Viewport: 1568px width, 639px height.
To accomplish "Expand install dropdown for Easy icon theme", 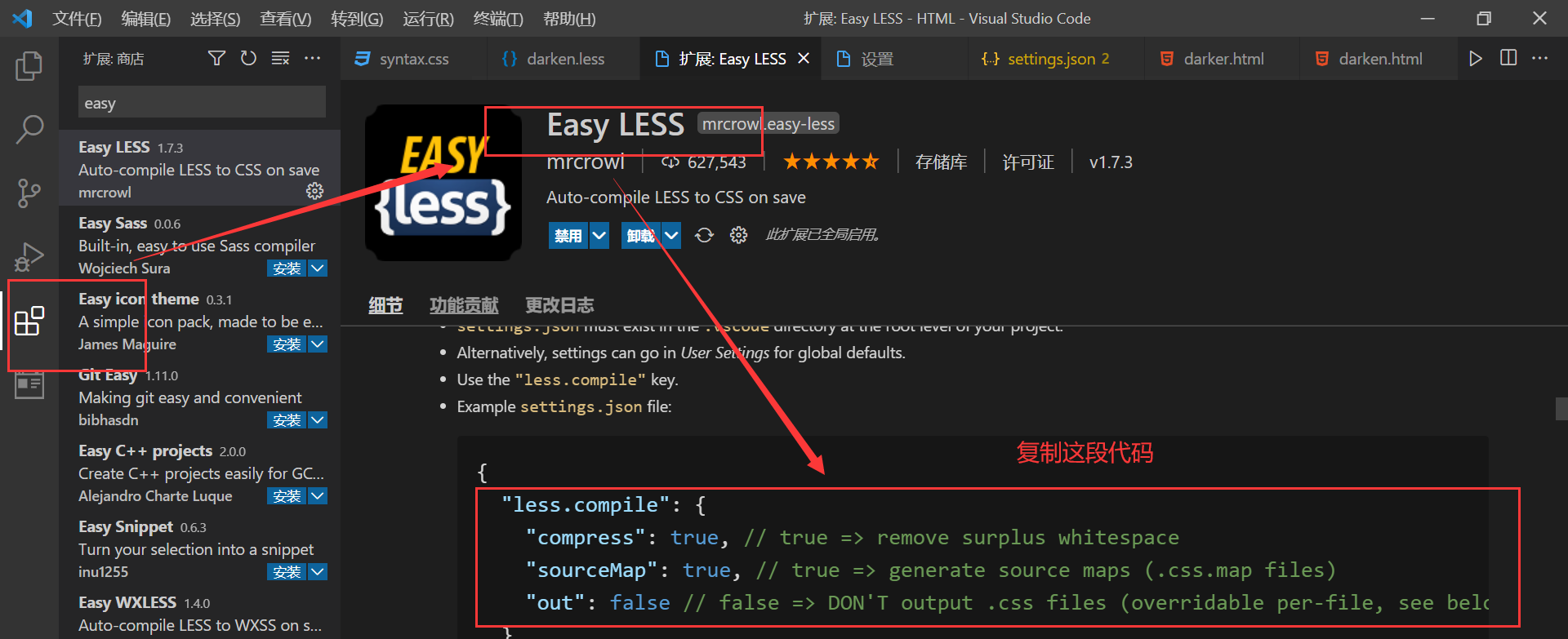I will (318, 344).
